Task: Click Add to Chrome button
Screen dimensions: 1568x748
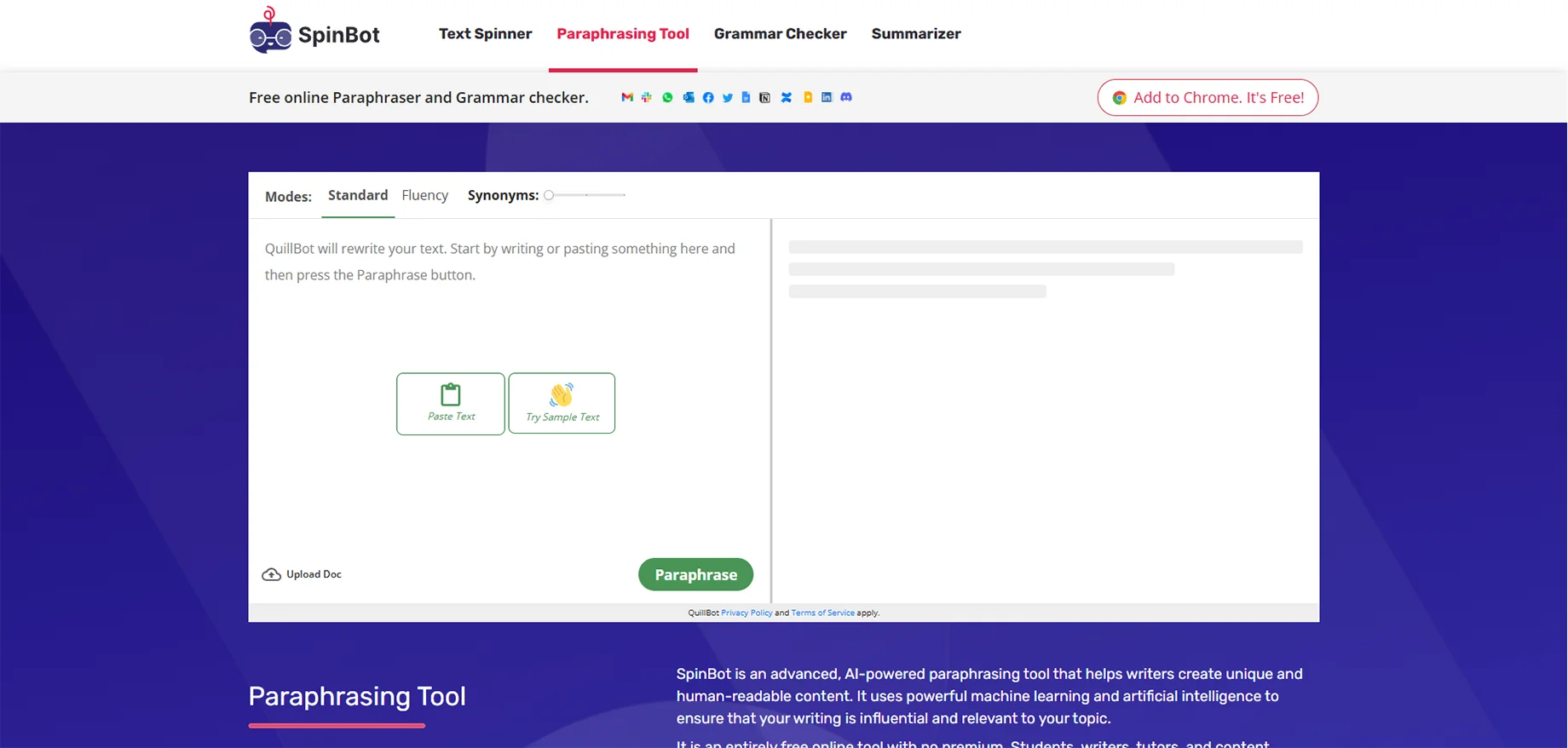Action: point(1208,97)
